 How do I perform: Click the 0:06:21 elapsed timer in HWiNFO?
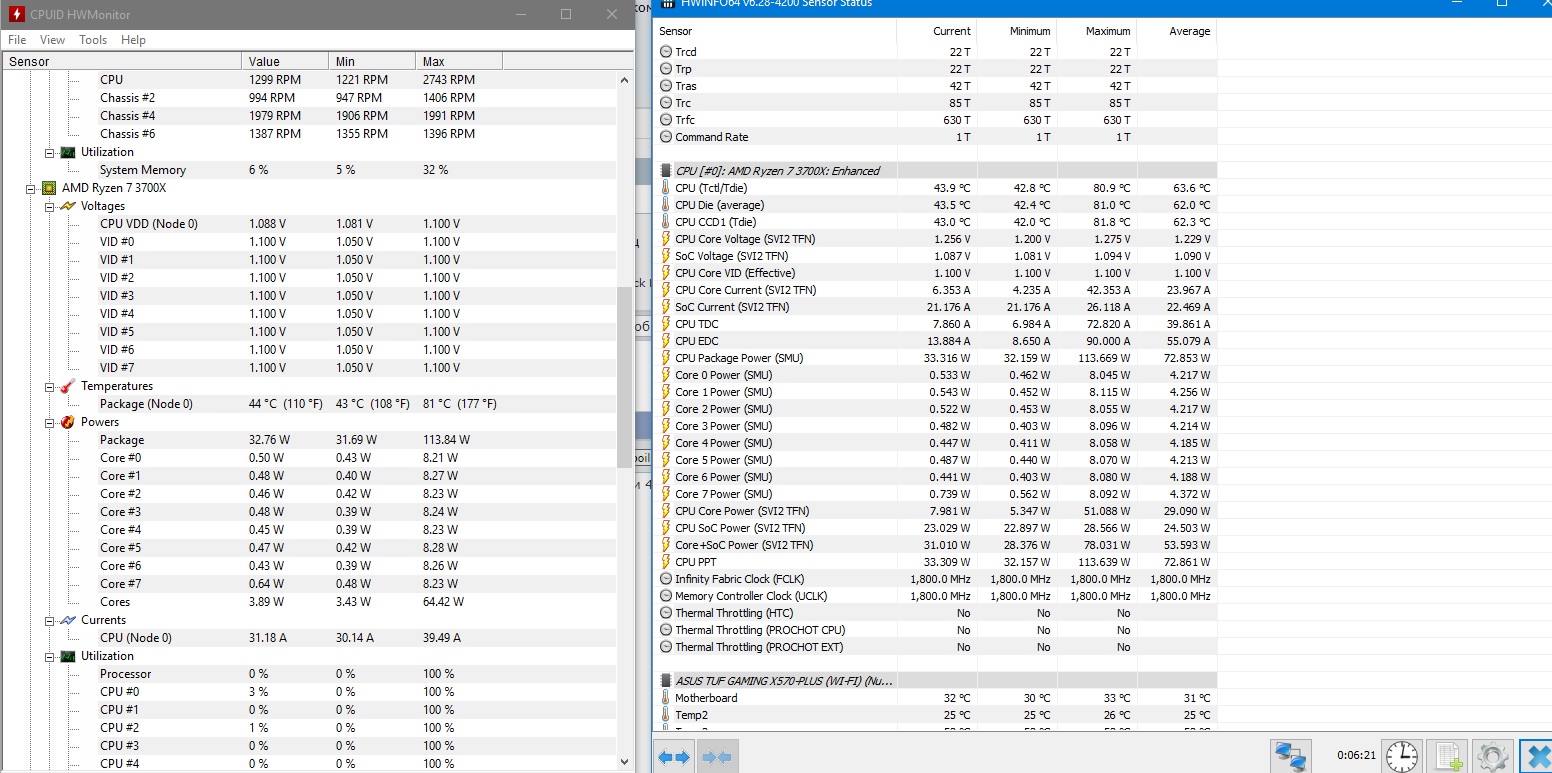tap(1357, 756)
